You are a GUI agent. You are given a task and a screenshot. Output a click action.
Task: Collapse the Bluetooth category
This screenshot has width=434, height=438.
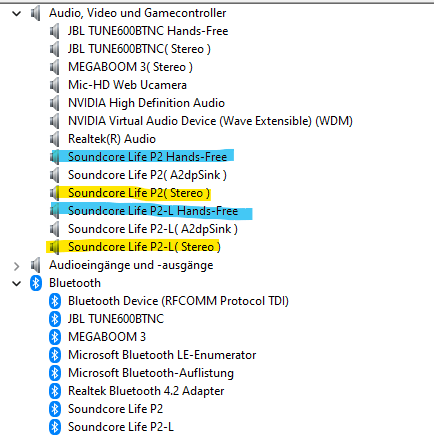16,284
